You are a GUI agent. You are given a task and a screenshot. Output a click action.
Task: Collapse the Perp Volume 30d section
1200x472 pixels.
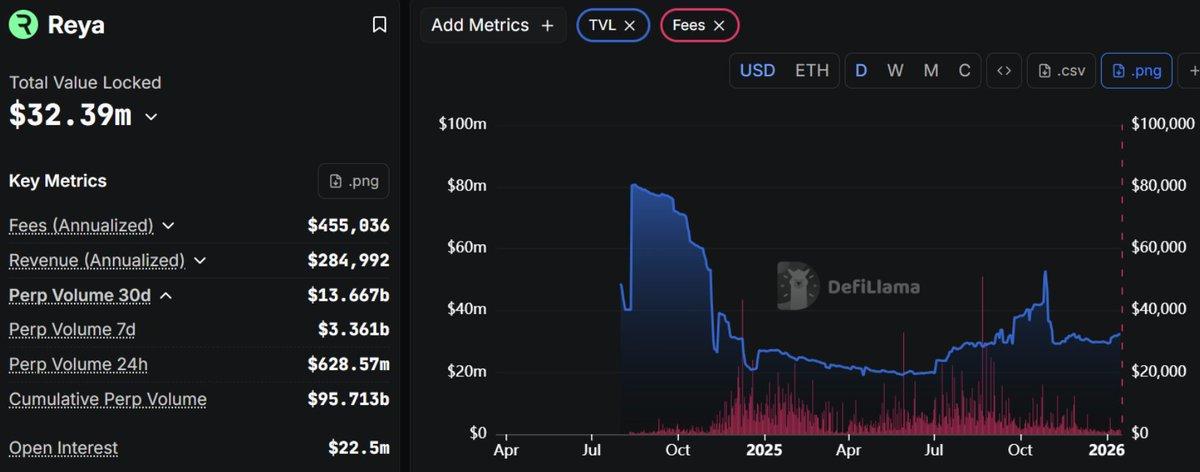tap(166, 296)
